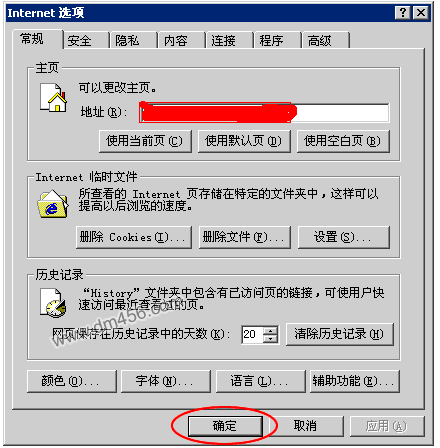The width and height of the screenshot is (440, 448).
Task: Open the 语言 settings button
Action: (x=260, y=381)
